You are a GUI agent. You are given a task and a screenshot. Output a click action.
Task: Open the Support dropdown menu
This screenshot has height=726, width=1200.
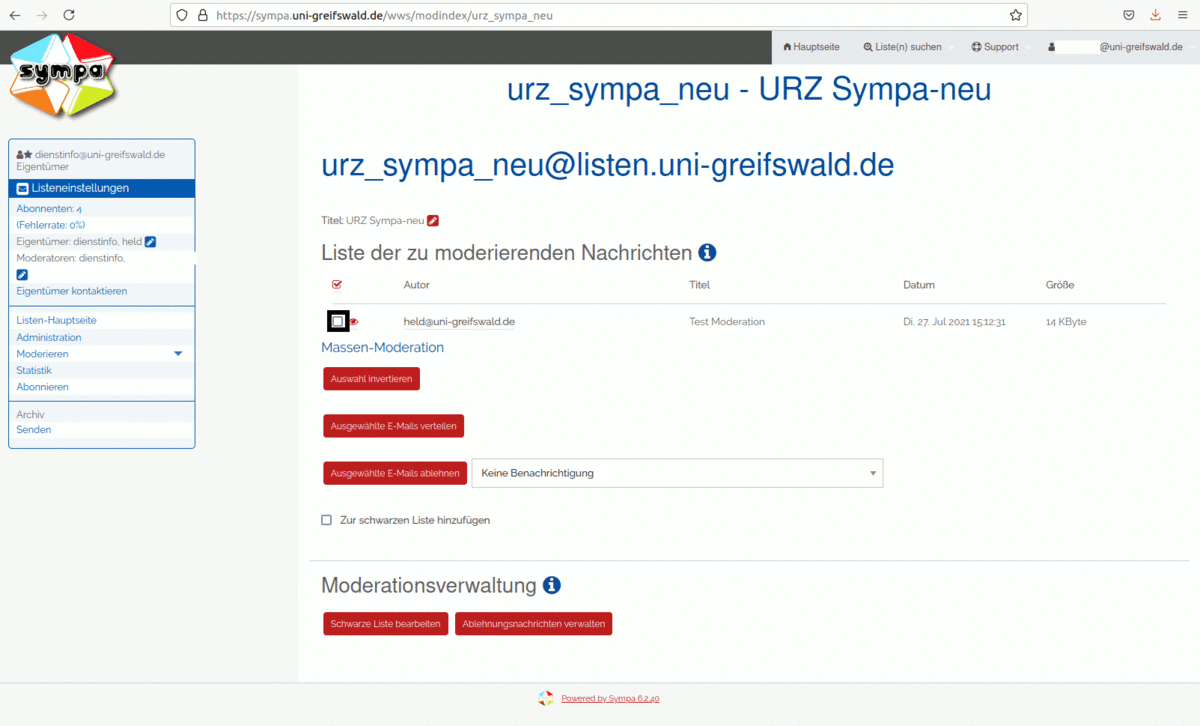(996, 47)
